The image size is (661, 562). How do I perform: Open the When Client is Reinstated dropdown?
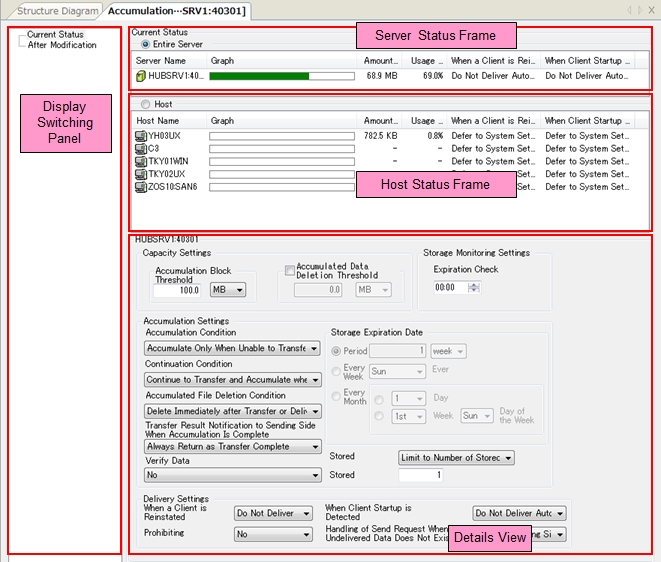point(272,513)
